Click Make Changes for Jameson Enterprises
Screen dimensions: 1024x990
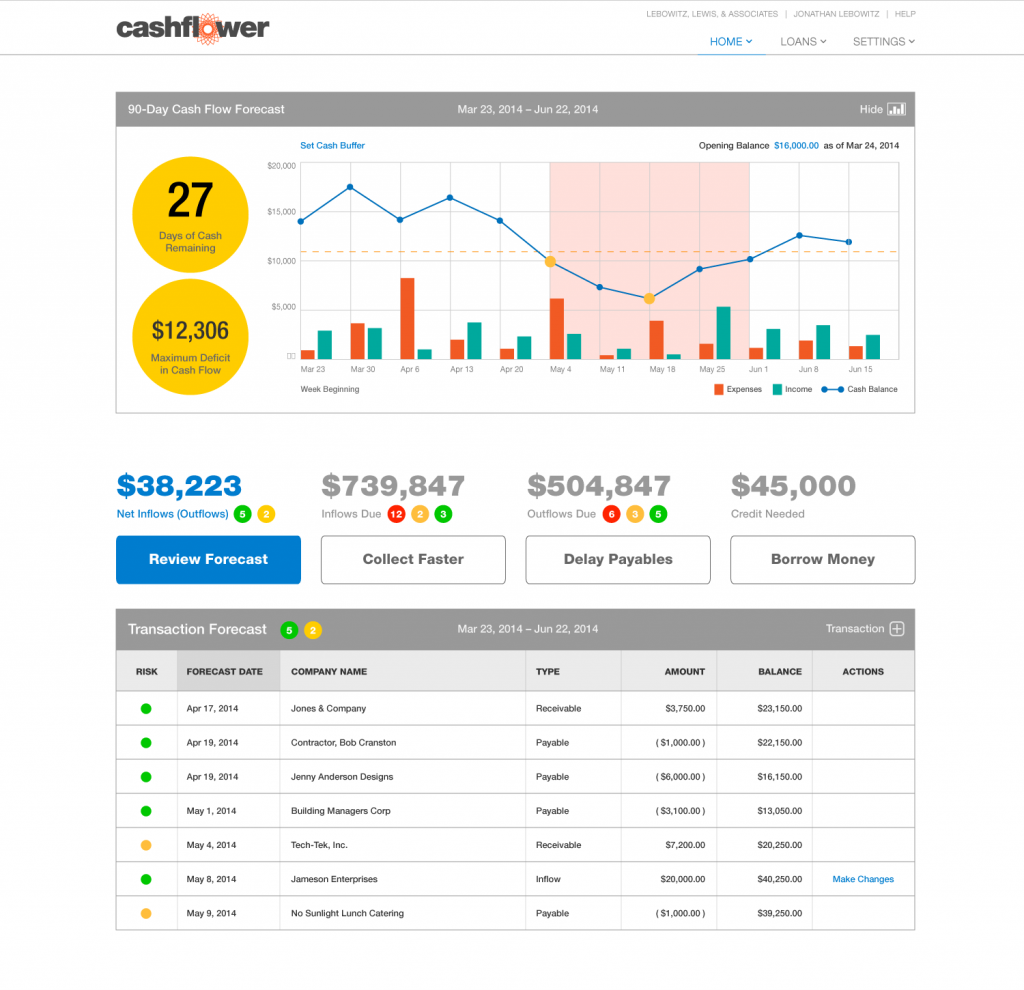pyautogui.click(x=862, y=879)
